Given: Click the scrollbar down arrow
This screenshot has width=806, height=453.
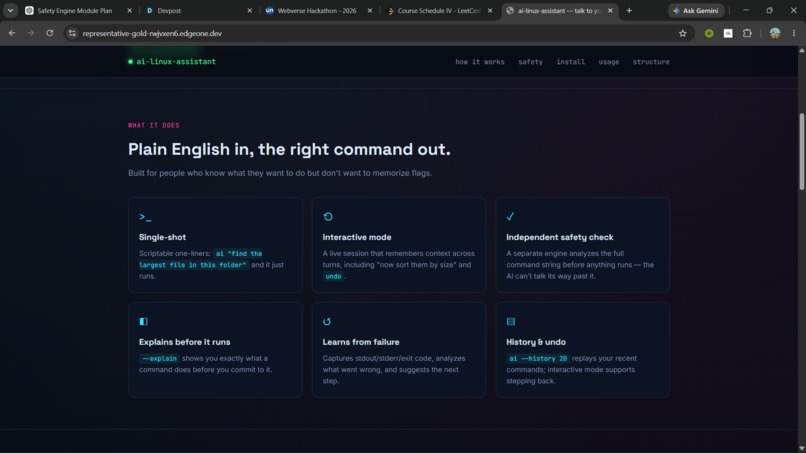Looking at the screenshot, I should [x=801, y=448].
